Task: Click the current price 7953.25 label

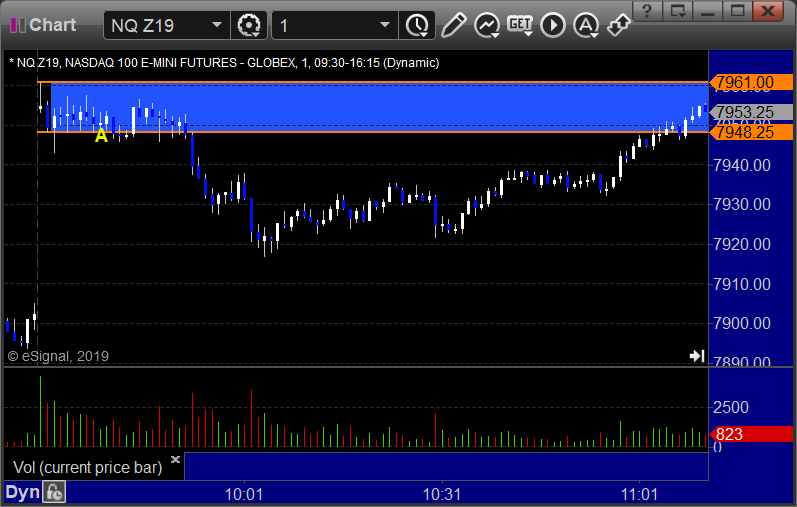Action: pos(752,112)
